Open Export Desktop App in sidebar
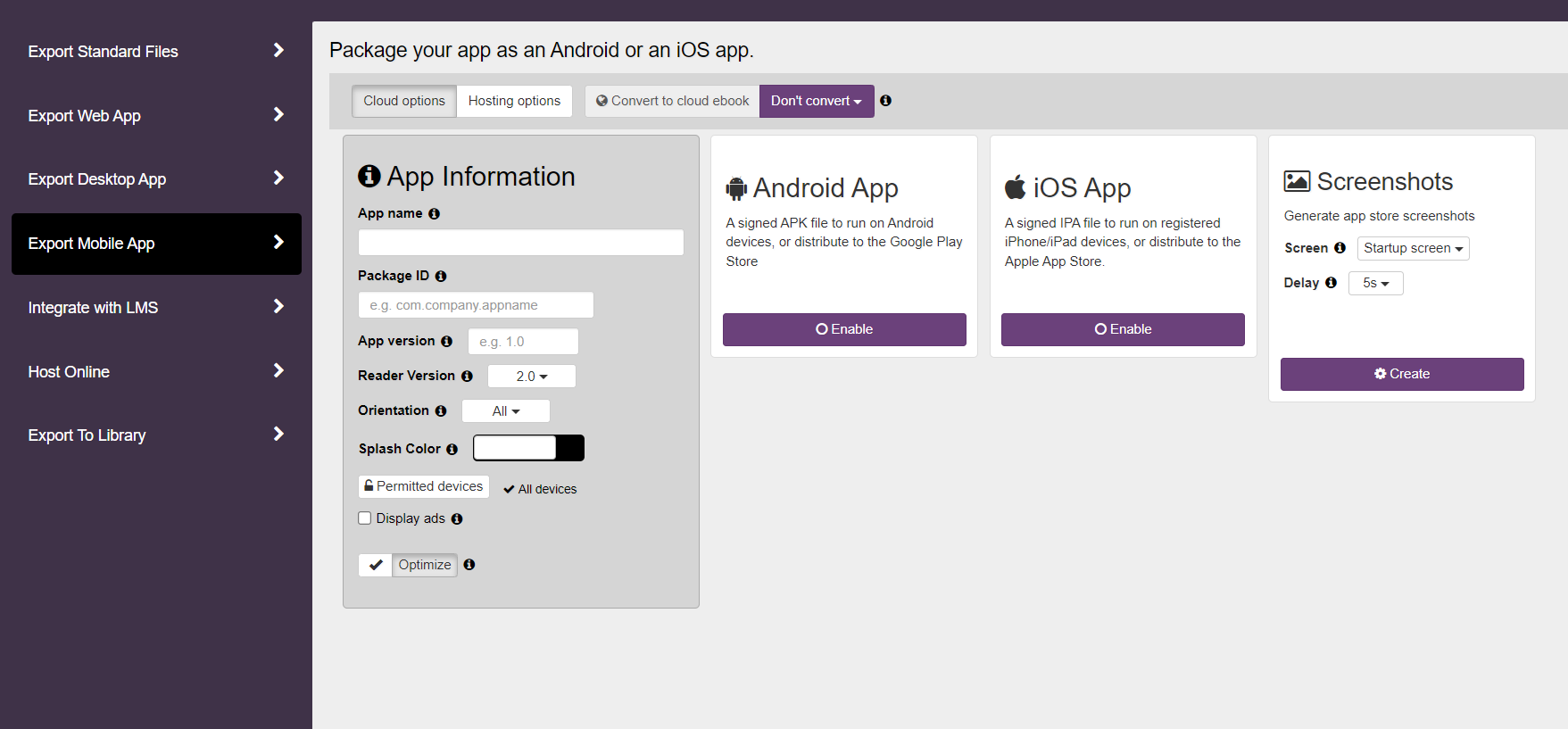The height and width of the screenshot is (729, 1568). [156, 179]
